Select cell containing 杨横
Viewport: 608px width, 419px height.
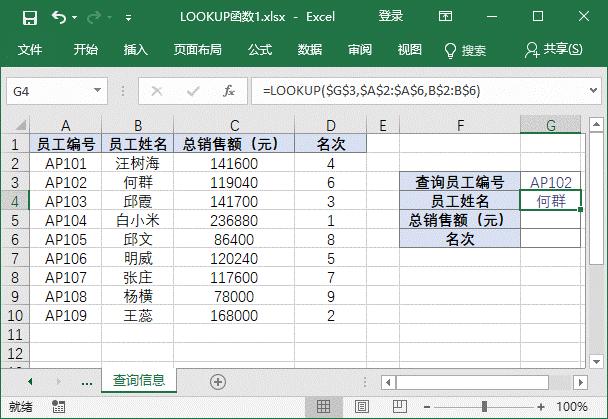(x=138, y=297)
